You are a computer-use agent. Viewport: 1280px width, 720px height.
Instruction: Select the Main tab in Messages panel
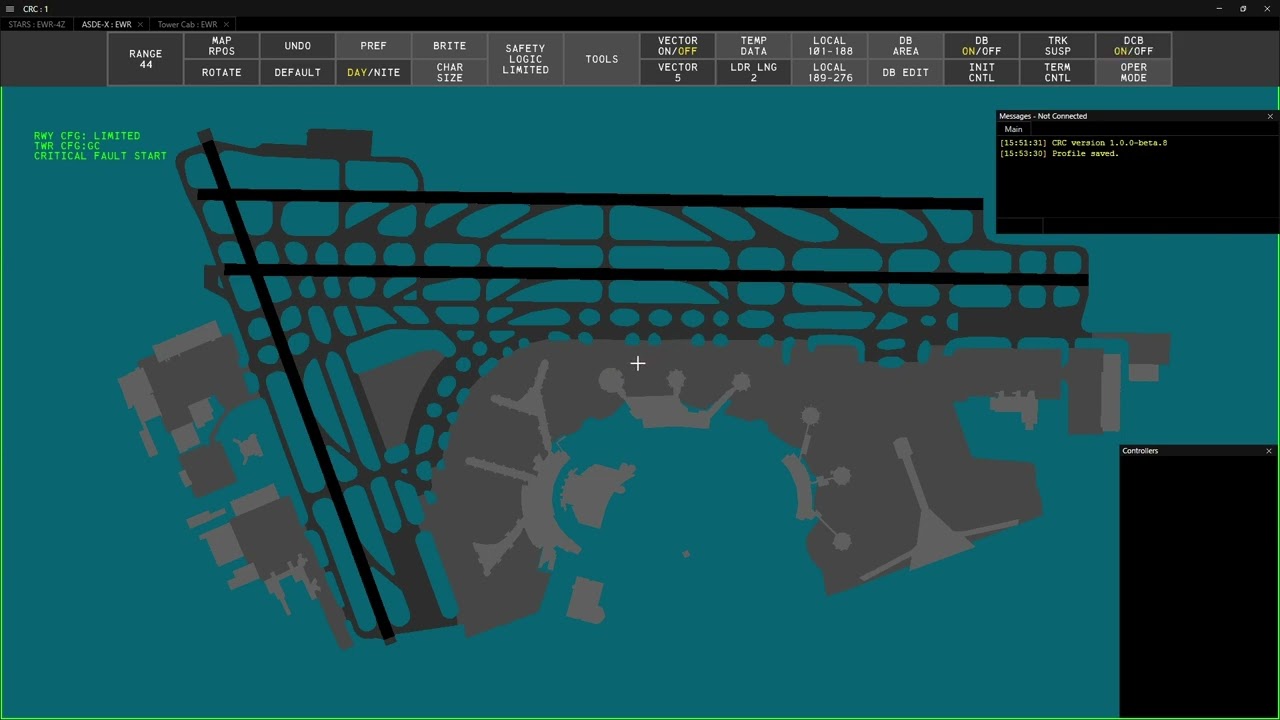[1013, 129]
